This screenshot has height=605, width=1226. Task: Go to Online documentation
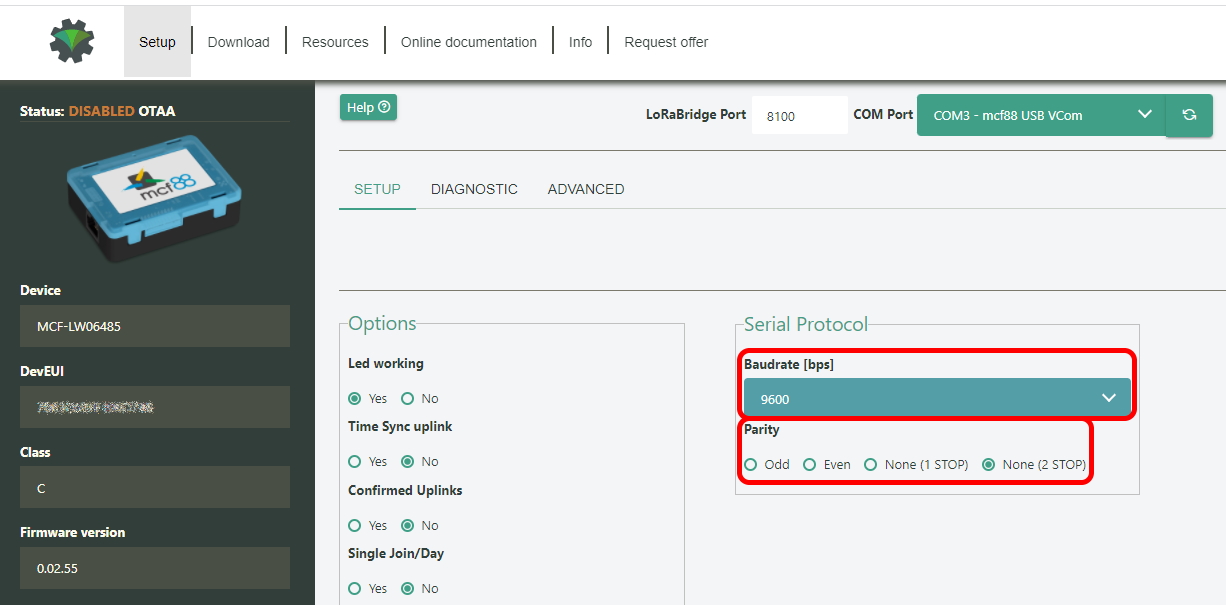[x=469, y=42]
